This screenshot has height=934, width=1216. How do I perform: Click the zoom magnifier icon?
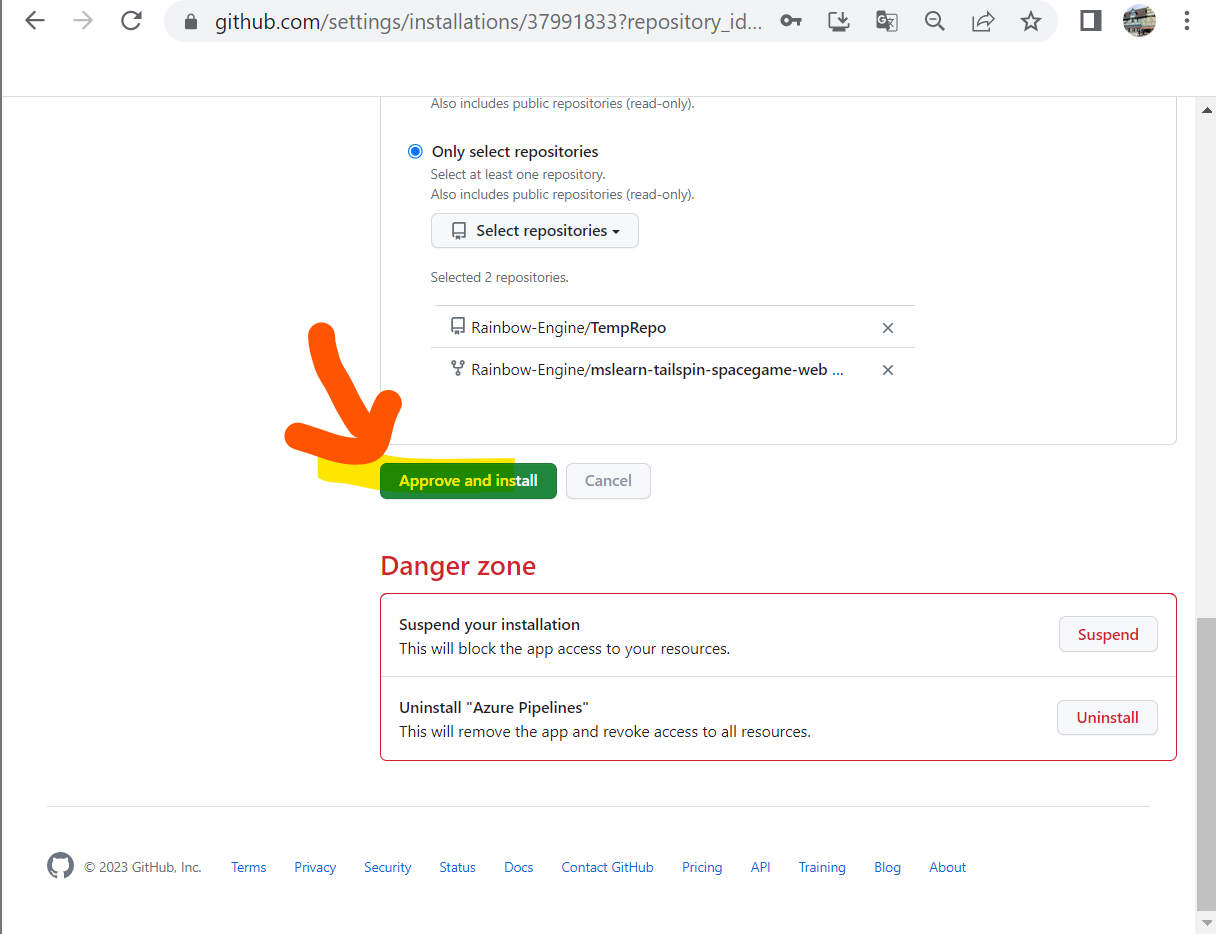[x=934, y=21]
